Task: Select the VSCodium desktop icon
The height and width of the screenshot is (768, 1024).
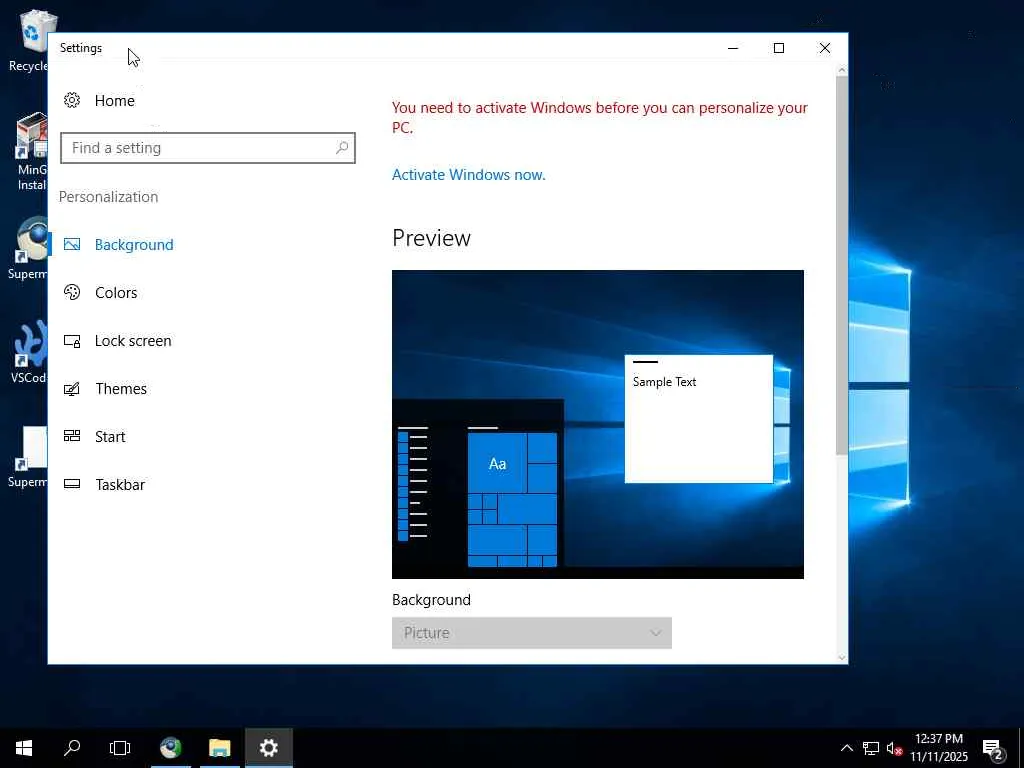Action: click(x=28, y=353)
